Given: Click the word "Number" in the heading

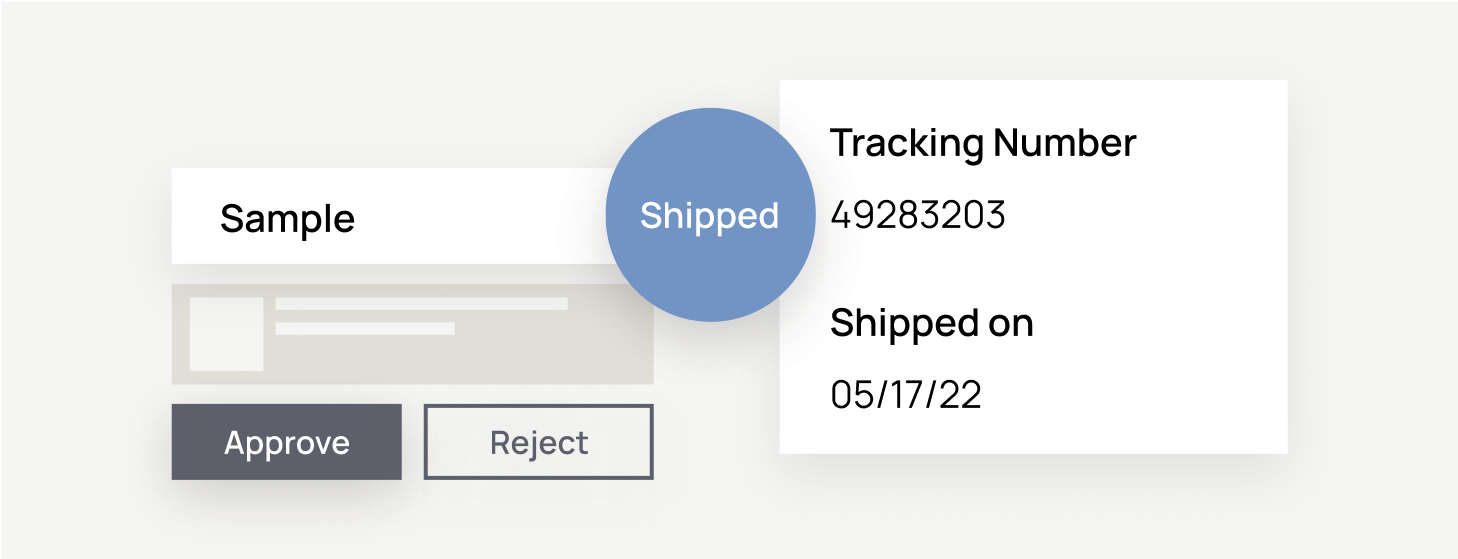Looking at the screenshot, I should pyautogui.click(x=1064, y=143).
